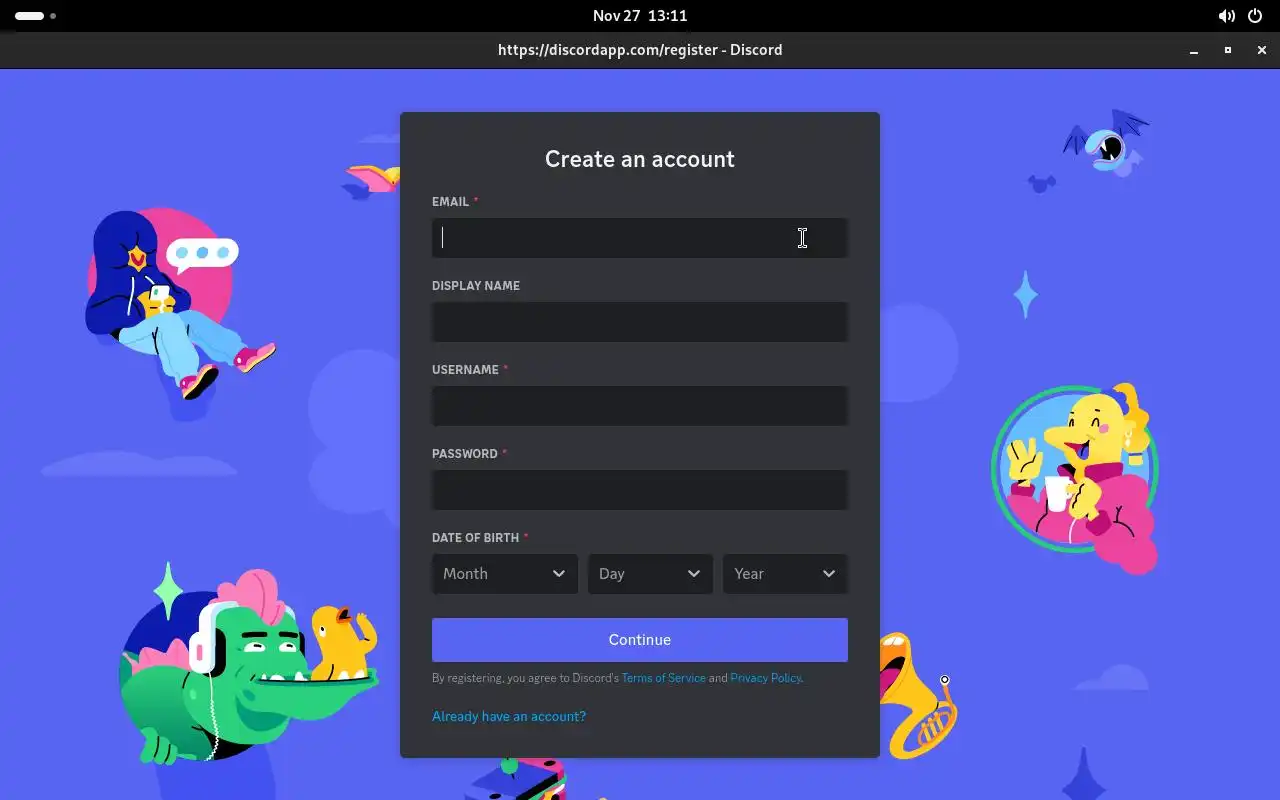Click the 'USERNAME' label text
This screenshot has height=800, width=1280.
tap(465, 370)
